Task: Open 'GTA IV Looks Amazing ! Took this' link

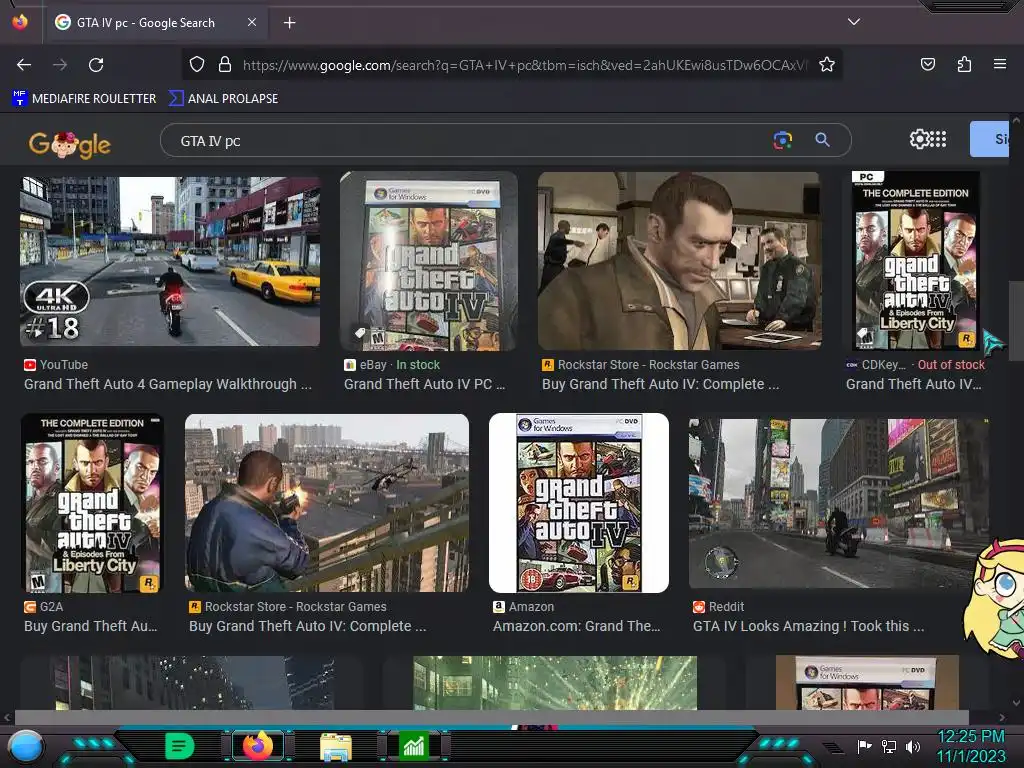Action: (808, 626)
